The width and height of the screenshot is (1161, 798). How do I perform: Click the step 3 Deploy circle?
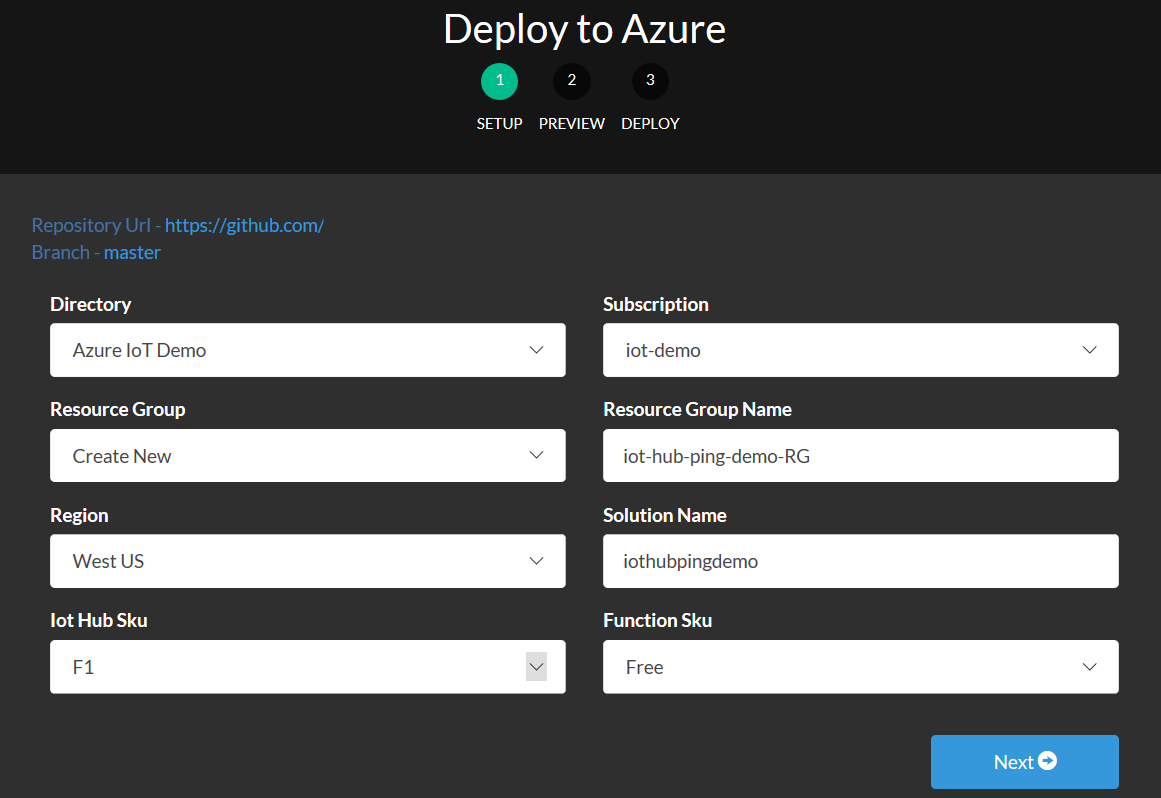click(650, 81)
